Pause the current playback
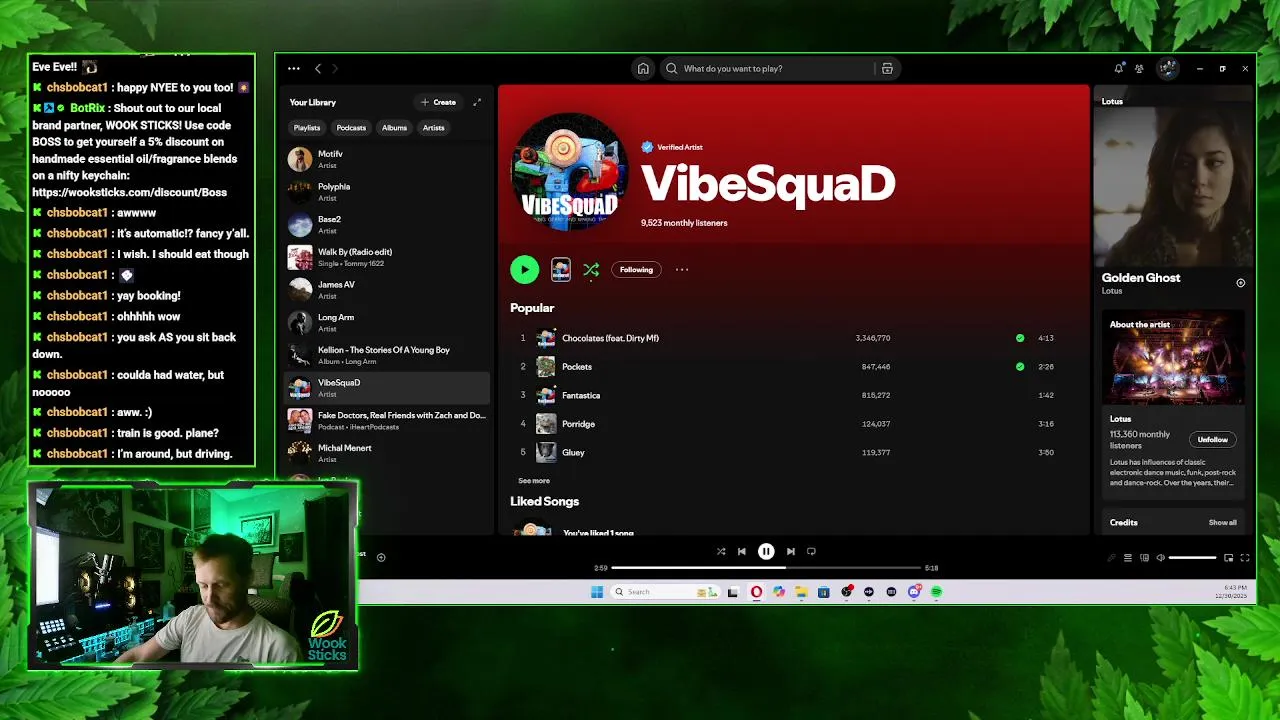1280x720 pixels. (x=766, y=551)
